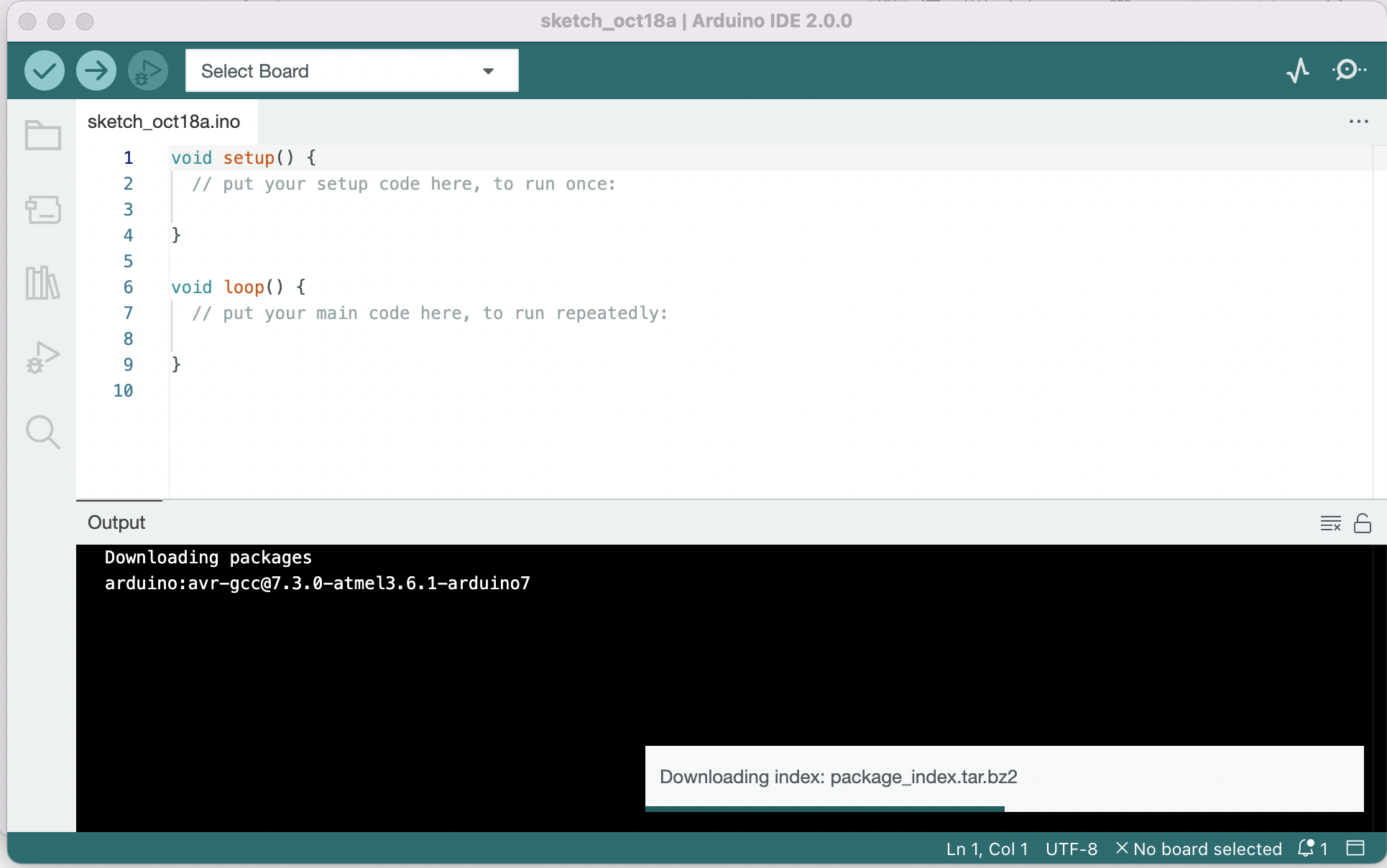Open the Debug sidebar panel icon
1387x868 pixels.
click(x=43, y=357)
